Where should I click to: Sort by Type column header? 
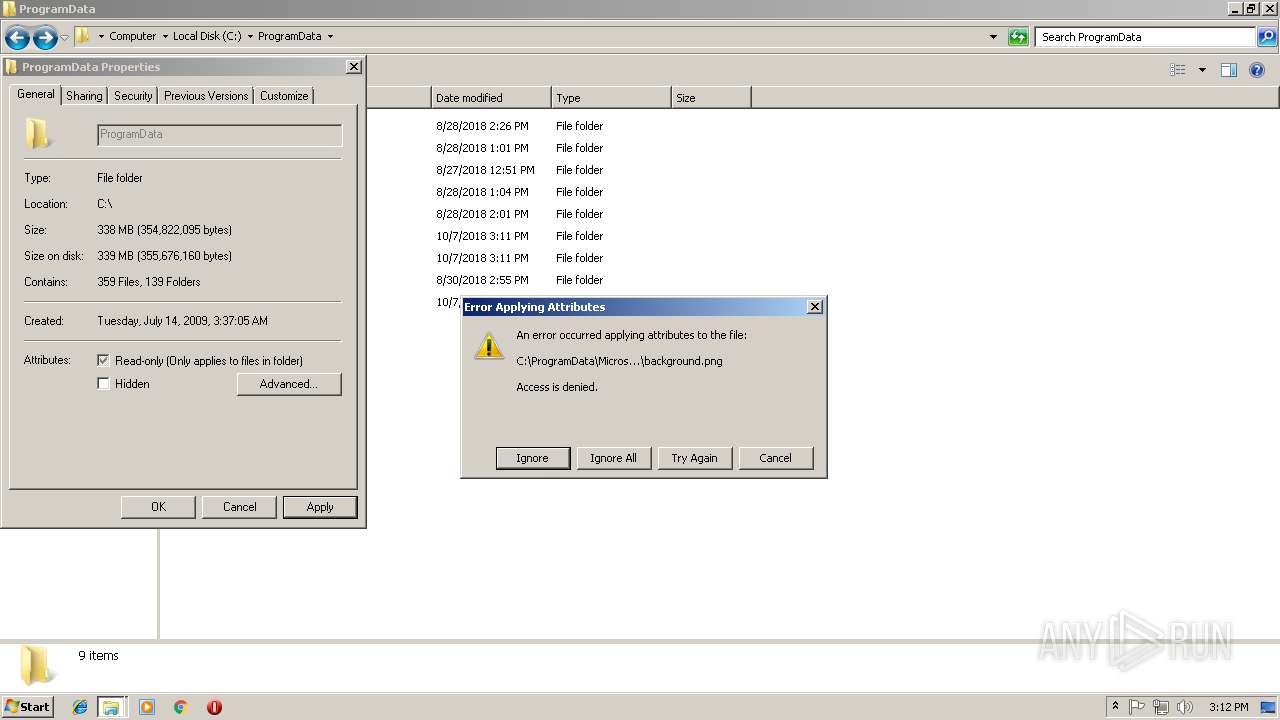click(611, 98)
